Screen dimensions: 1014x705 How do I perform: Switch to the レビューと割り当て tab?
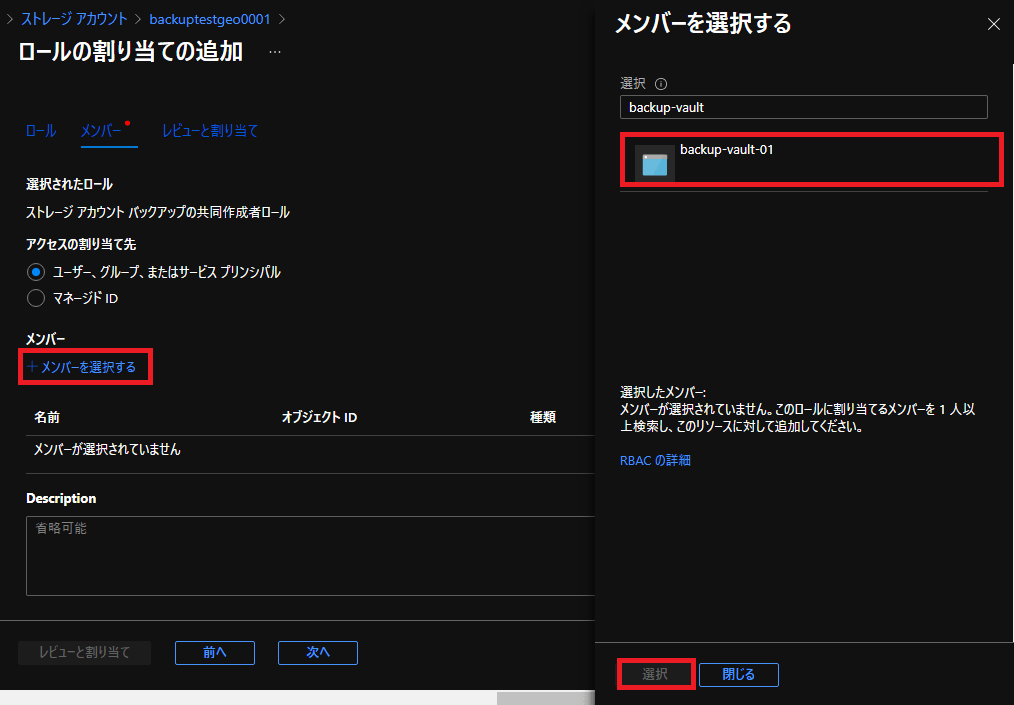pyautogui.click(x=210, y=131)
